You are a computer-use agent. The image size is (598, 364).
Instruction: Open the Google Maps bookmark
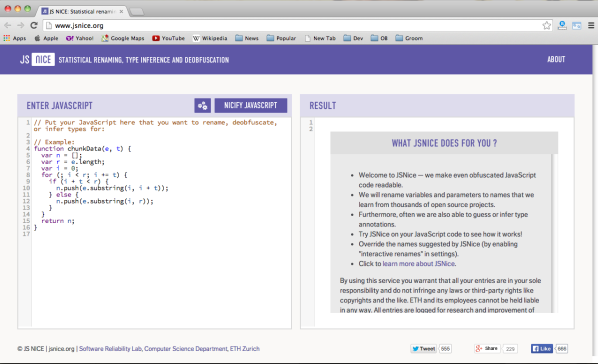123,38
